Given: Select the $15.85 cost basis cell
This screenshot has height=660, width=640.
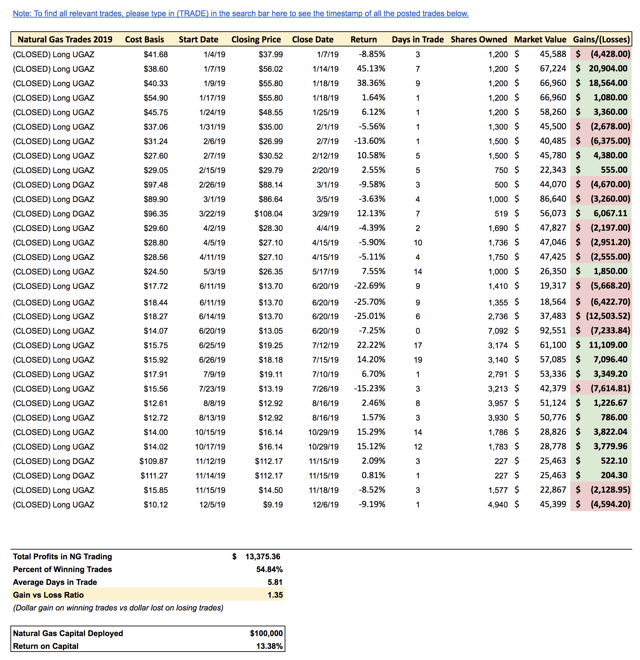Looking at the screenshot, I should 155,490.
